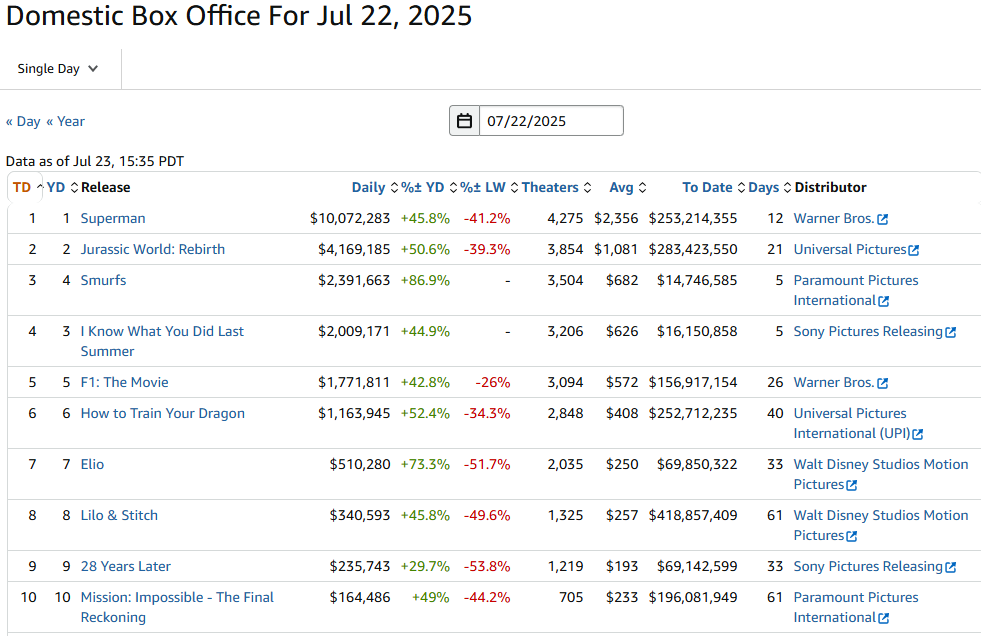
Task: Toggle the %± YD column sort arrows
Action: 453,188
